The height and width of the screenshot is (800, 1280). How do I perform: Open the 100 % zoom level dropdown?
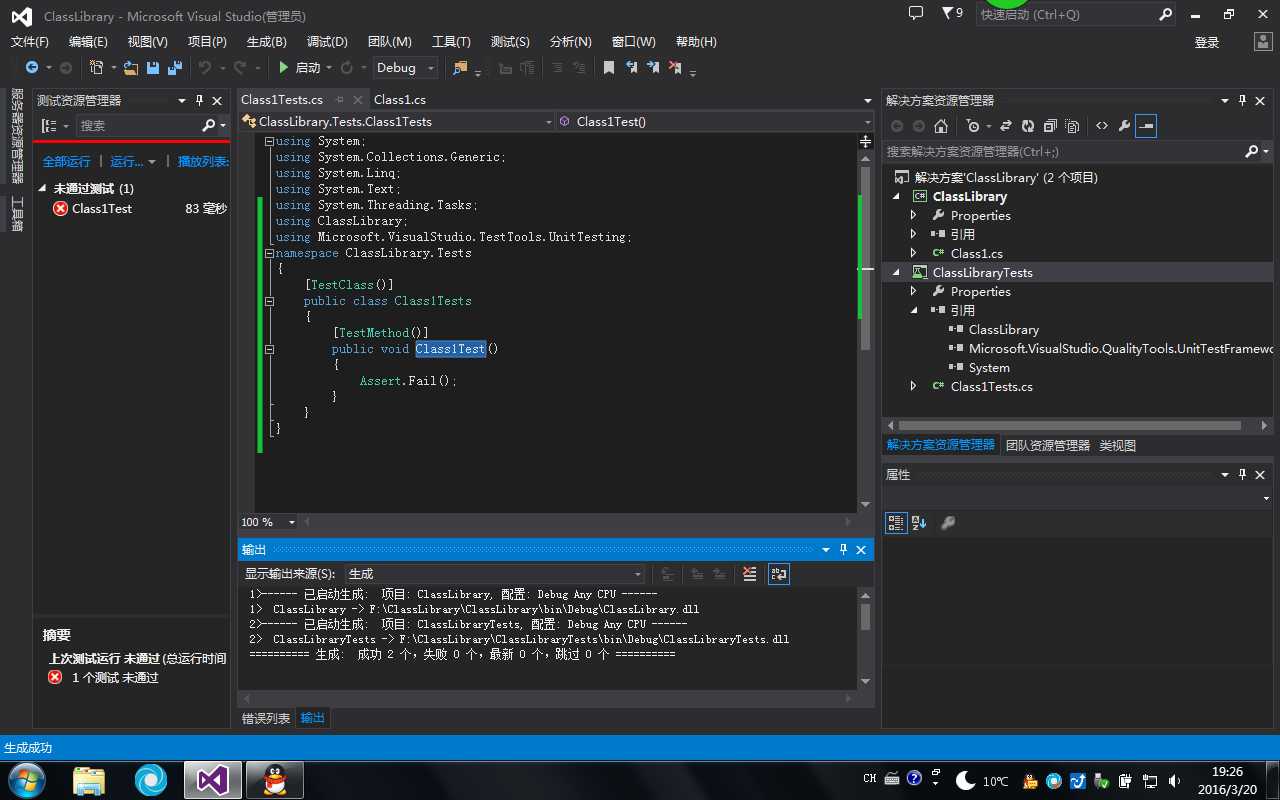tap(268, 522)
